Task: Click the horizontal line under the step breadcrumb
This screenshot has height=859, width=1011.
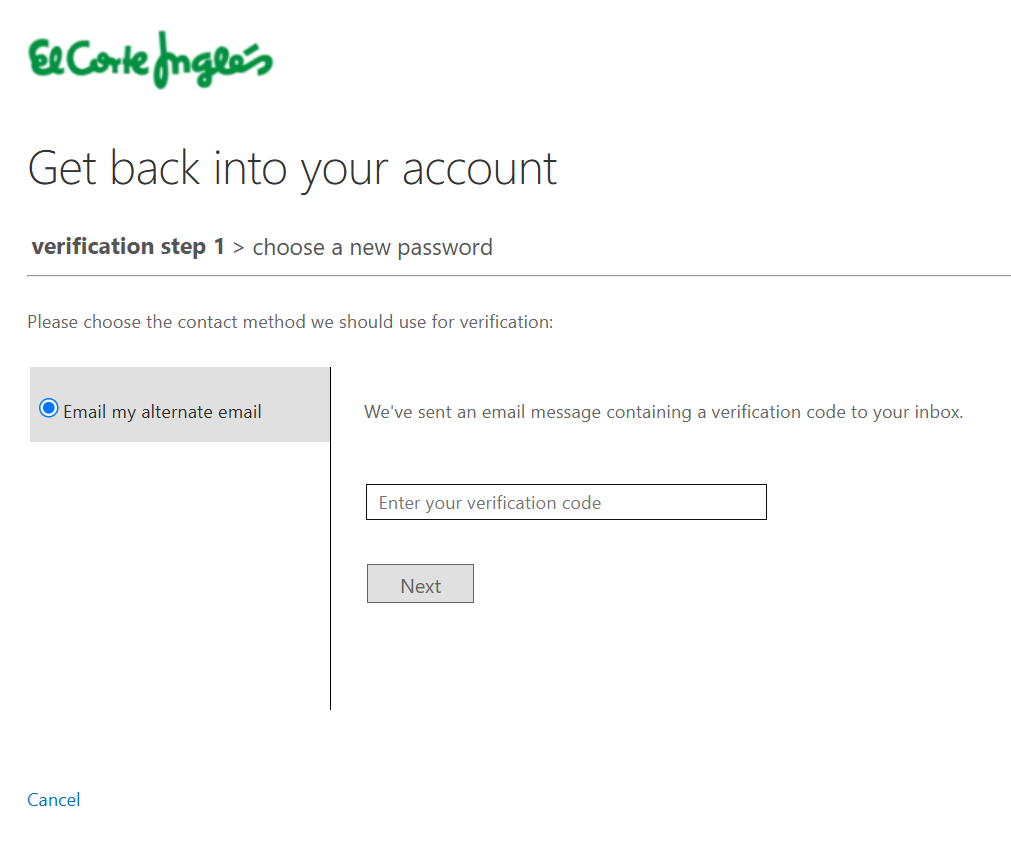Action: click(519, 275)
